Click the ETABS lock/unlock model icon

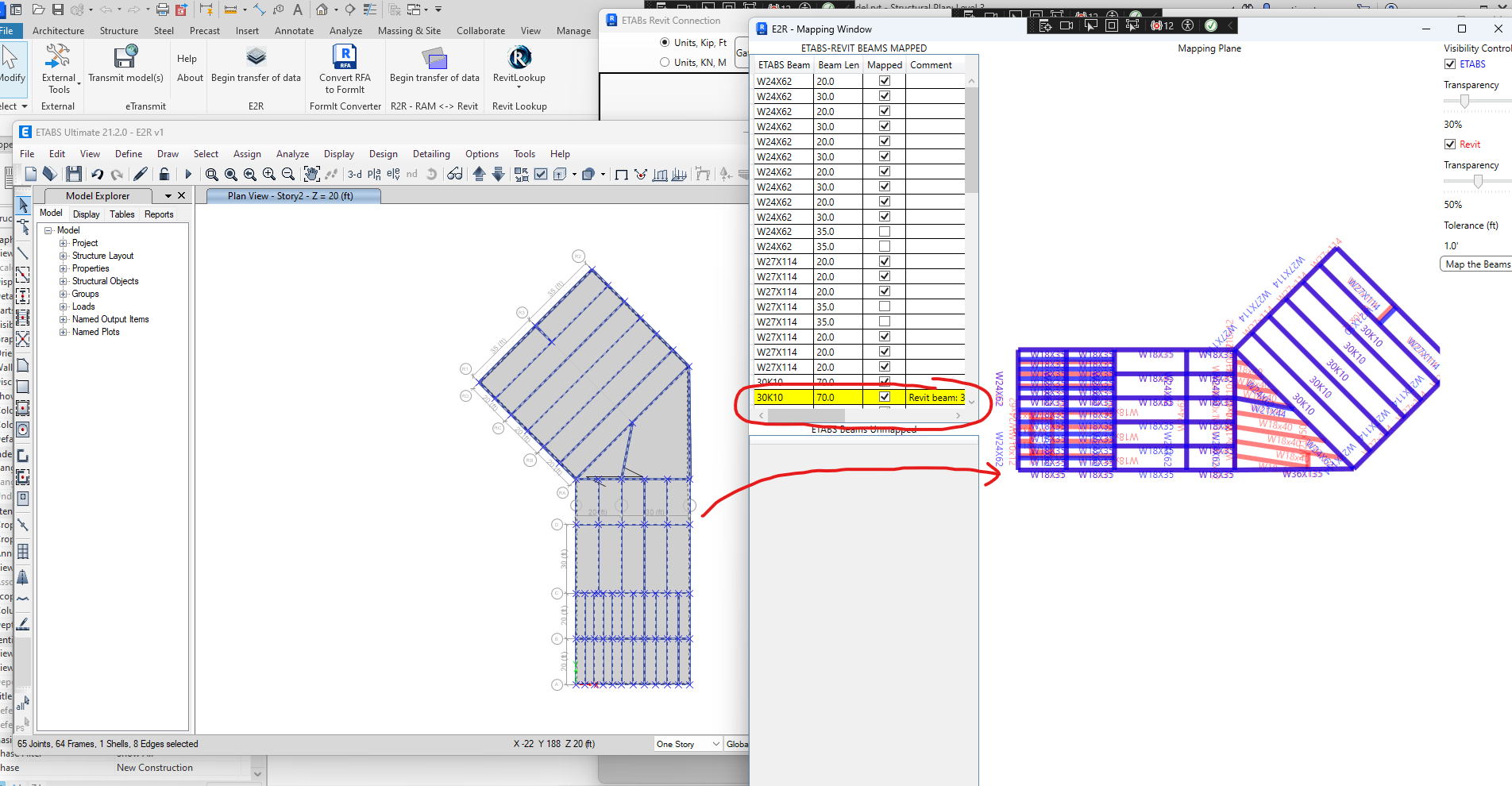[164, 174]
